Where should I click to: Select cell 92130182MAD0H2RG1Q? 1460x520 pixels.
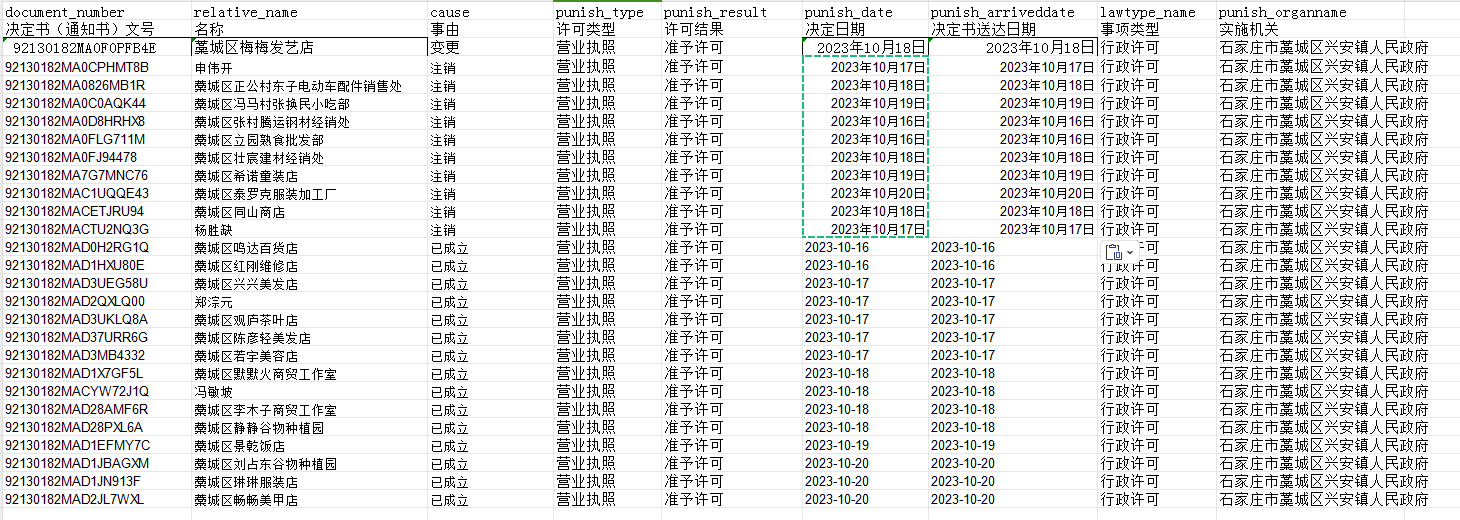click(x=77, y=248)
